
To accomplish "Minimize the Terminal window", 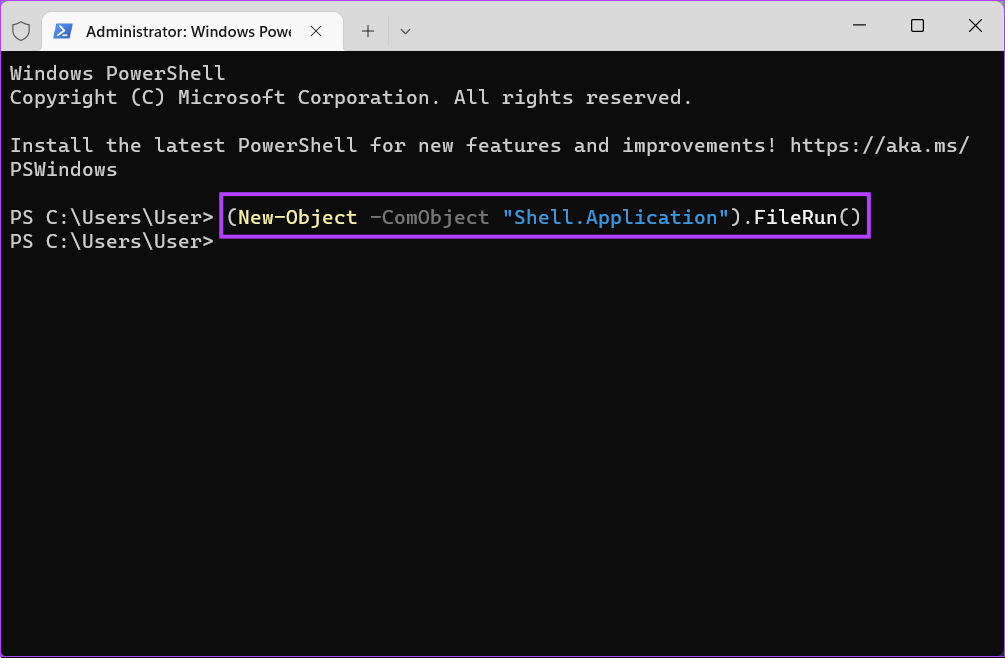I will 860,26.
